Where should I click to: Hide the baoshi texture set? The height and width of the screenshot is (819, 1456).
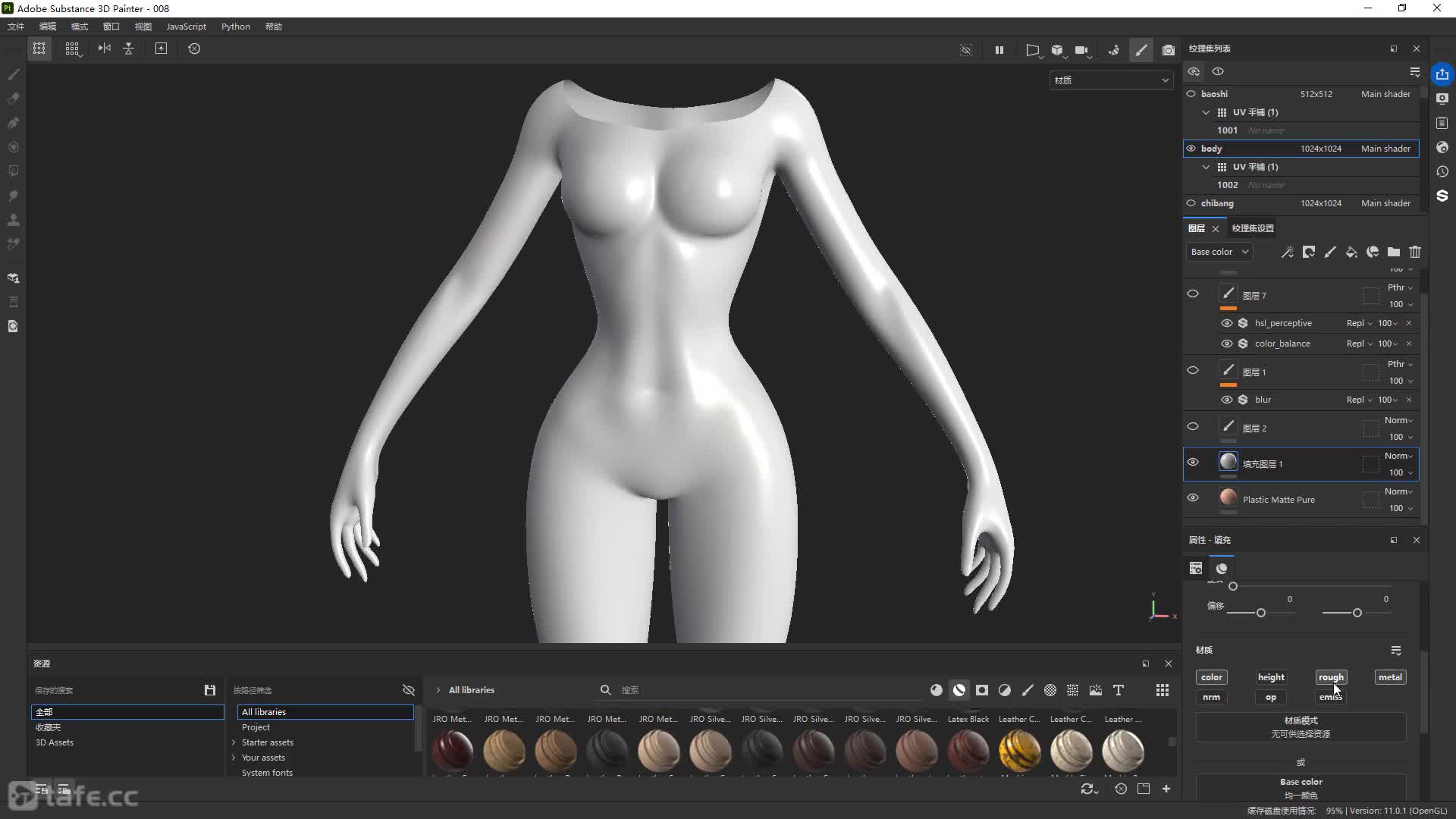tap(1191, 94)
